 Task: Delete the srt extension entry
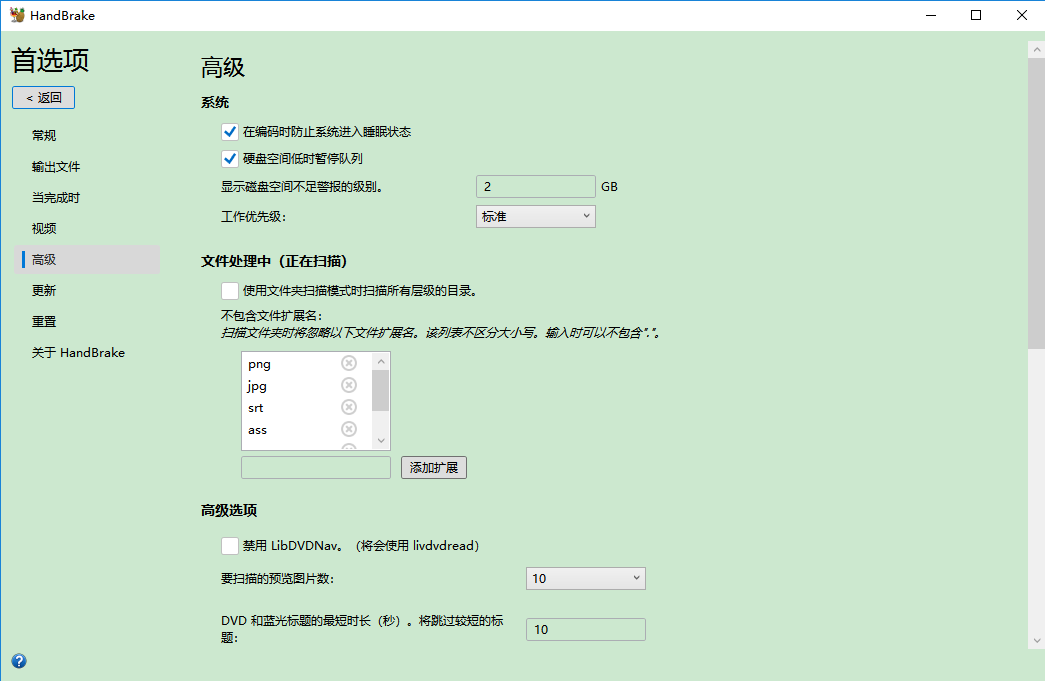pyautogui.click(x=348, y=407)
